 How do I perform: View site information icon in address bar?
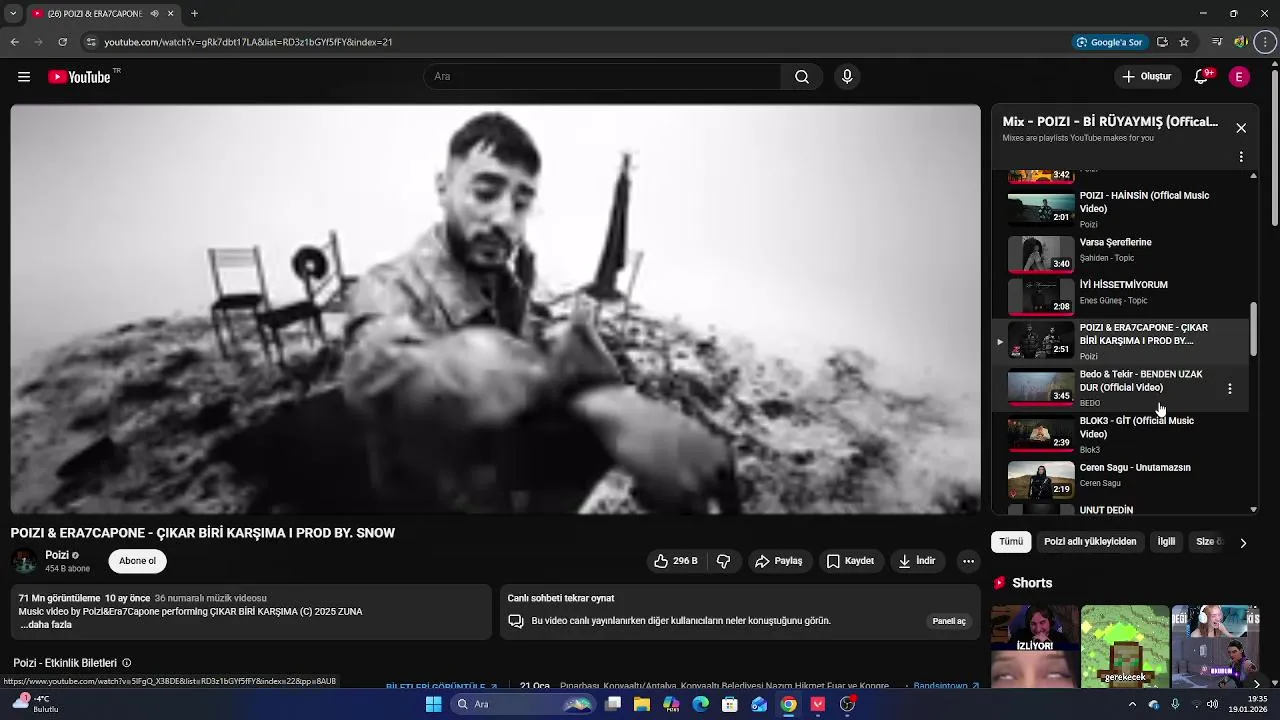[91, 42]
